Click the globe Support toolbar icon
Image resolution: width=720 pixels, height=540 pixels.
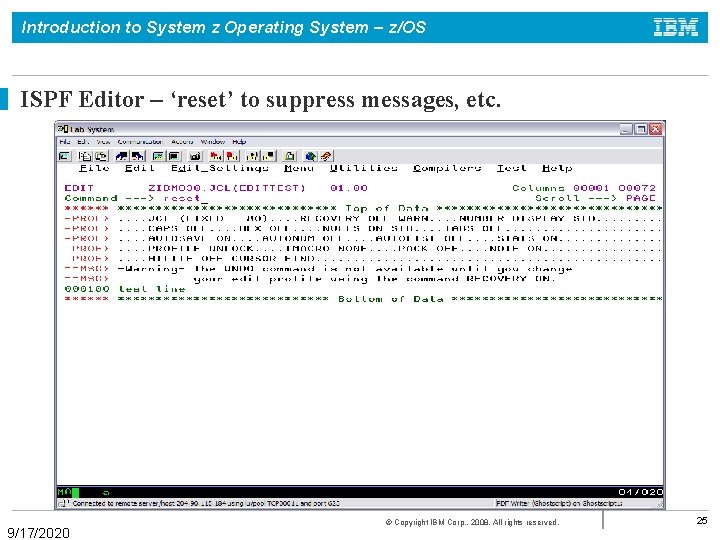(310, 156)
